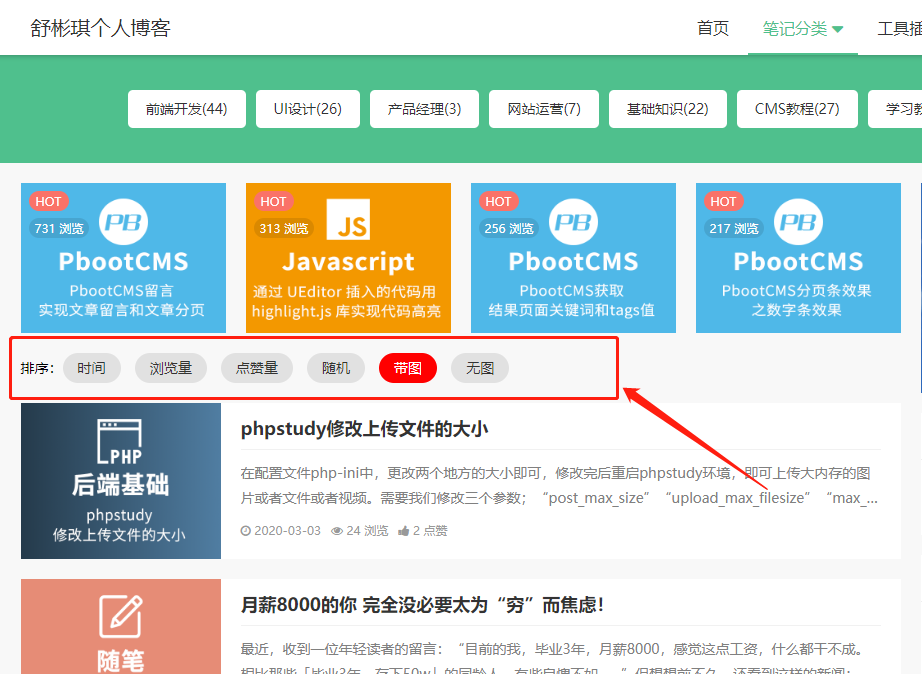Click the JS logo on the Javascript card

tap(348, 221)
